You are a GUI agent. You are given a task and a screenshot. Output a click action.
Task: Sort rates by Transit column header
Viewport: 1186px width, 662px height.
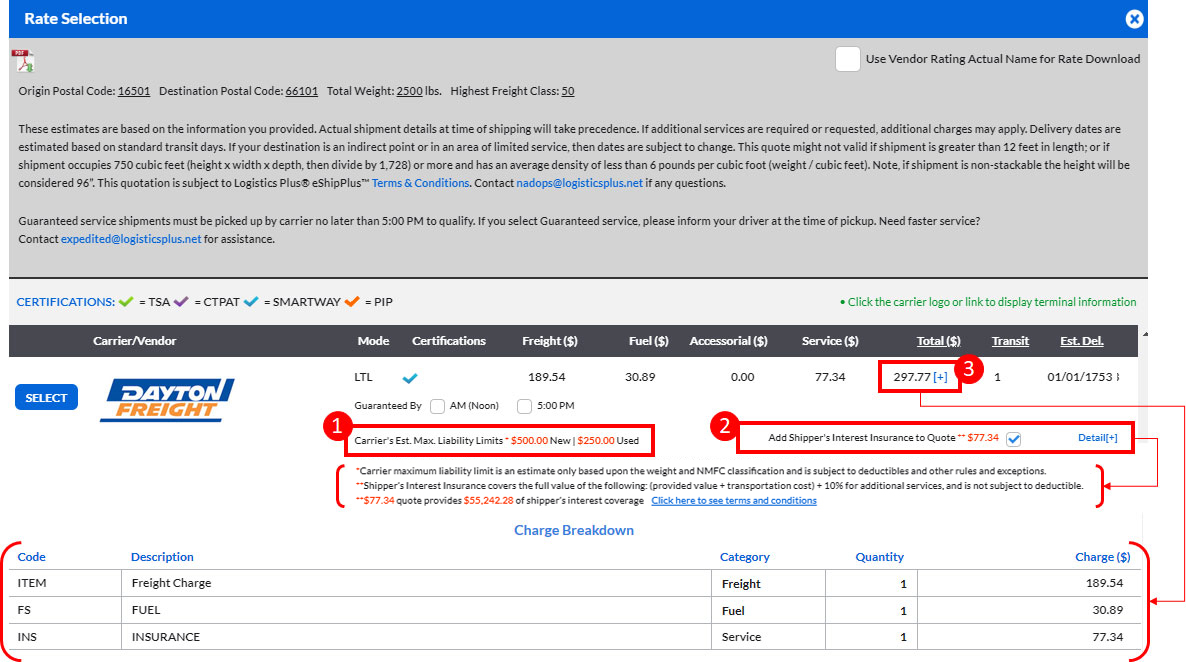1010,341
